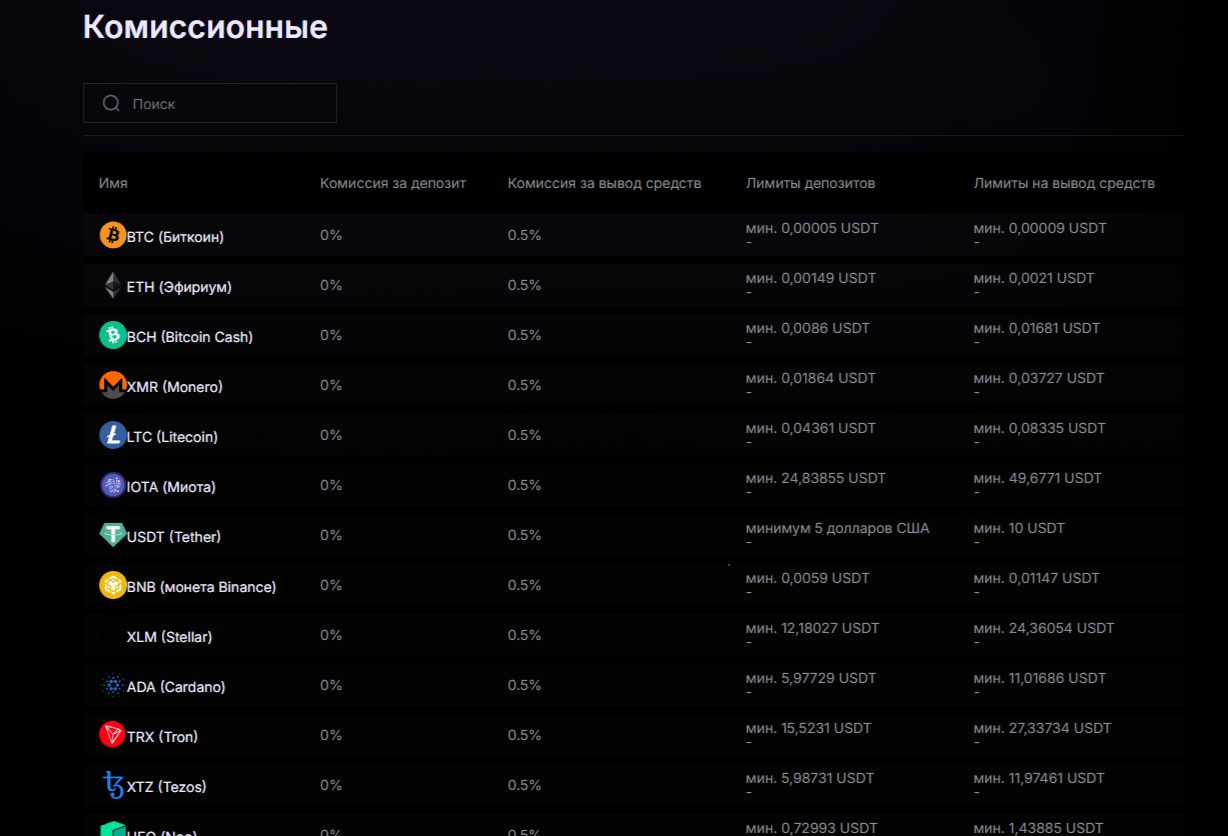
Task: Click the Комиссия за вывод средств header
Action: click(604, 184)
